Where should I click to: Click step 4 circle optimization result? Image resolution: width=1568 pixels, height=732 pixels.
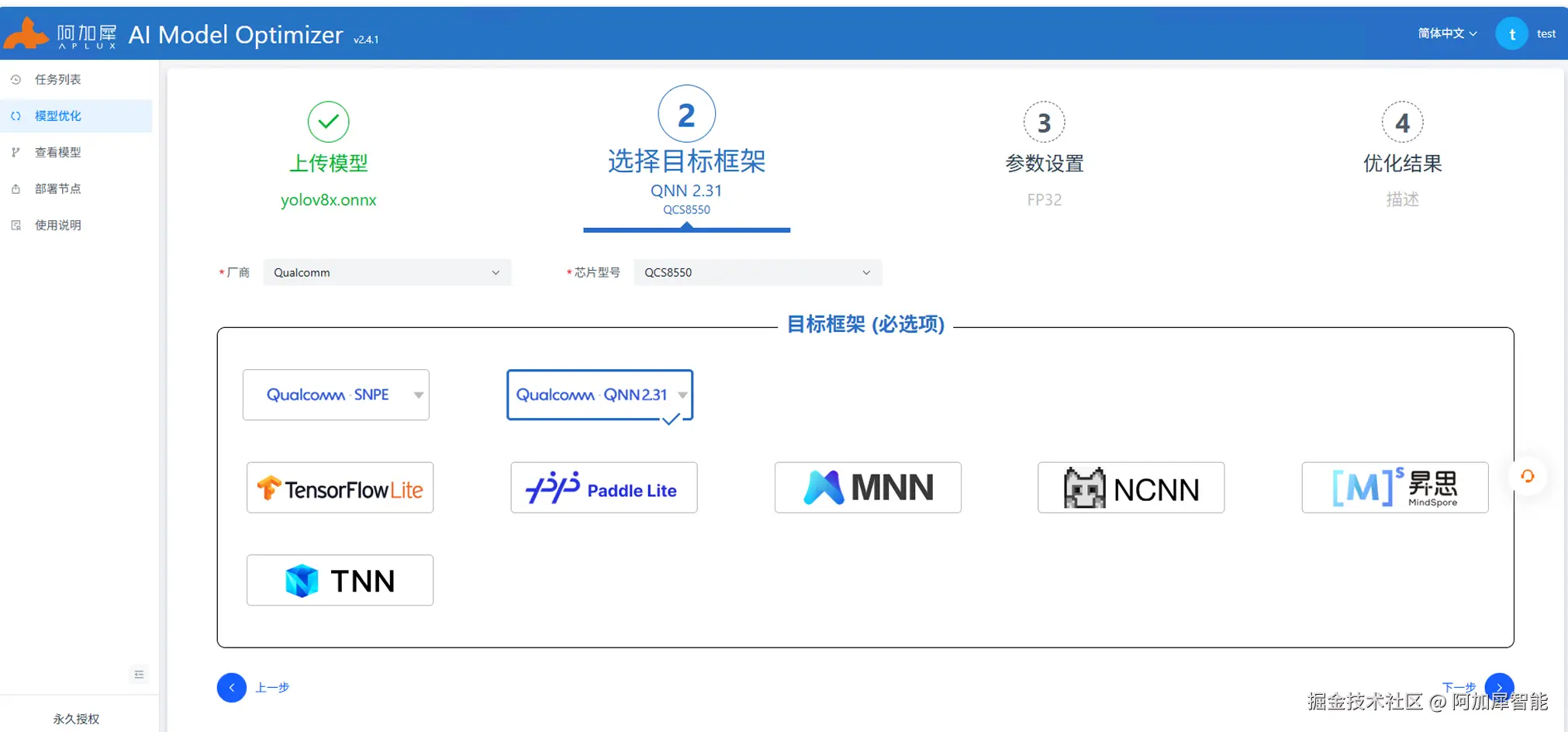click(1403, 123)
